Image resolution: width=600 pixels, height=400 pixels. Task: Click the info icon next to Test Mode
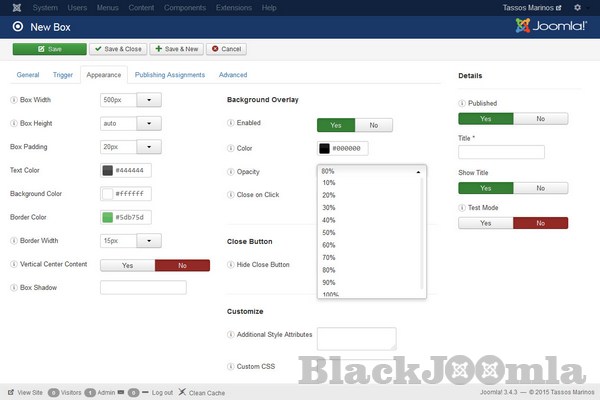[x=462, y=208]
